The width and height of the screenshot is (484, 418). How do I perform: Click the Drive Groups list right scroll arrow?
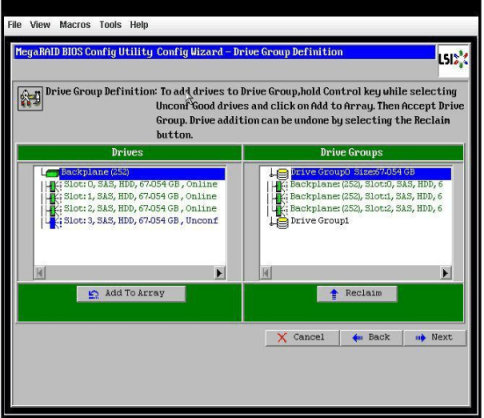click(x=445, y=273)
